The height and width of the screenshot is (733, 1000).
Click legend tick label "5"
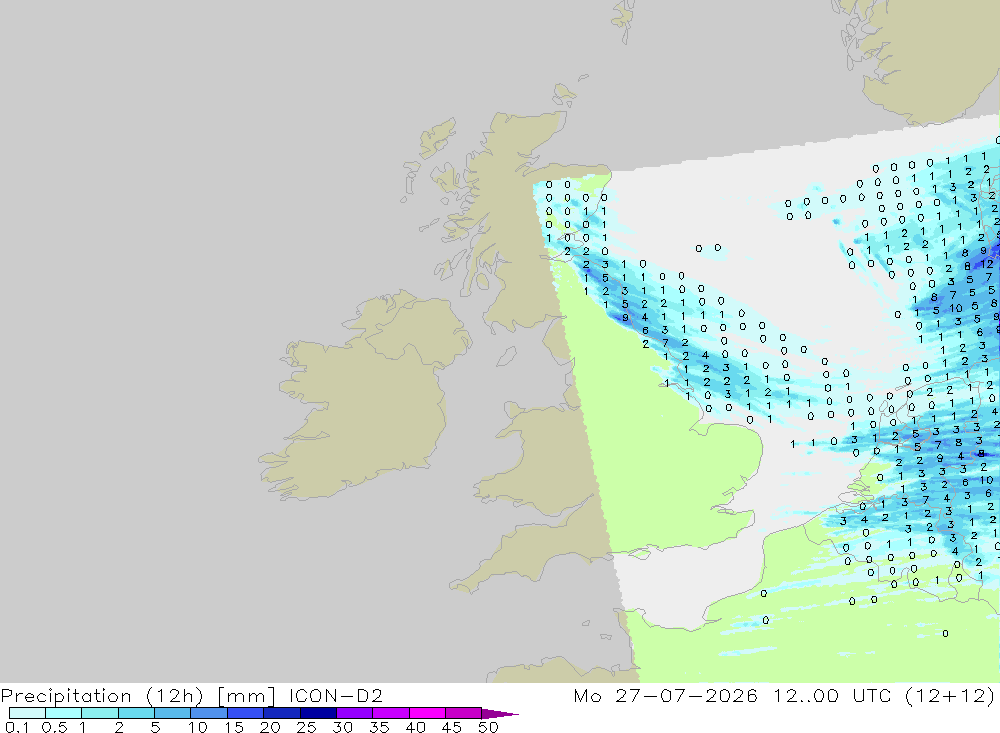[x=155, y=727]
